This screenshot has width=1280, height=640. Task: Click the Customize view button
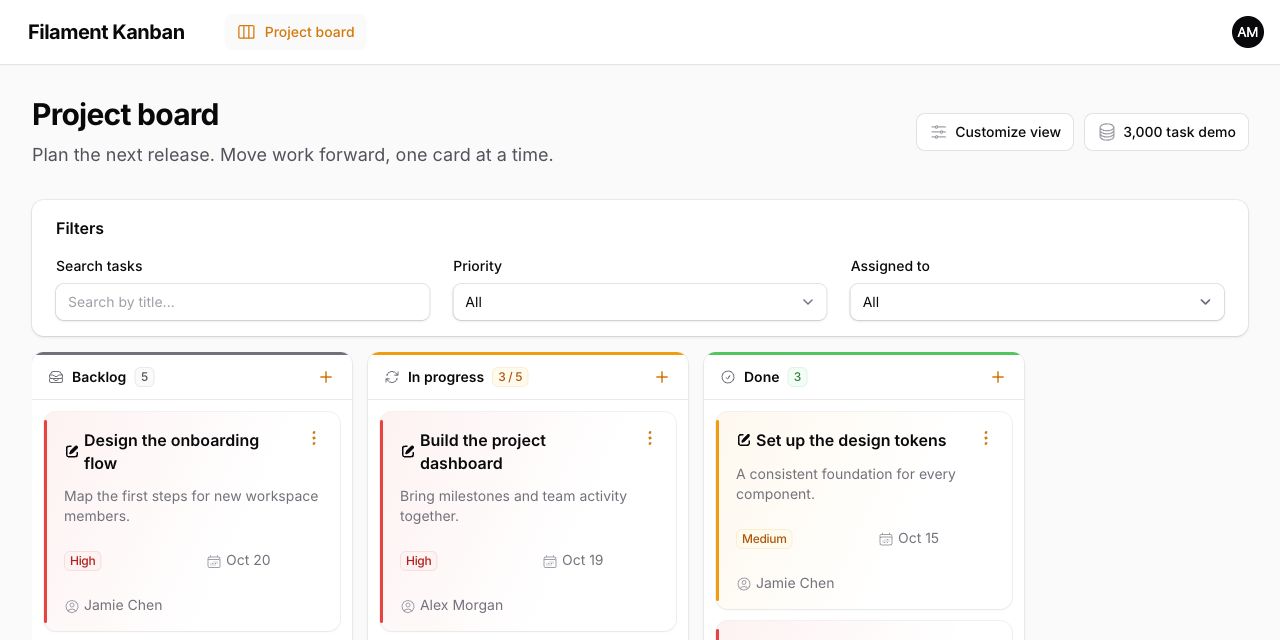[995, 132]
